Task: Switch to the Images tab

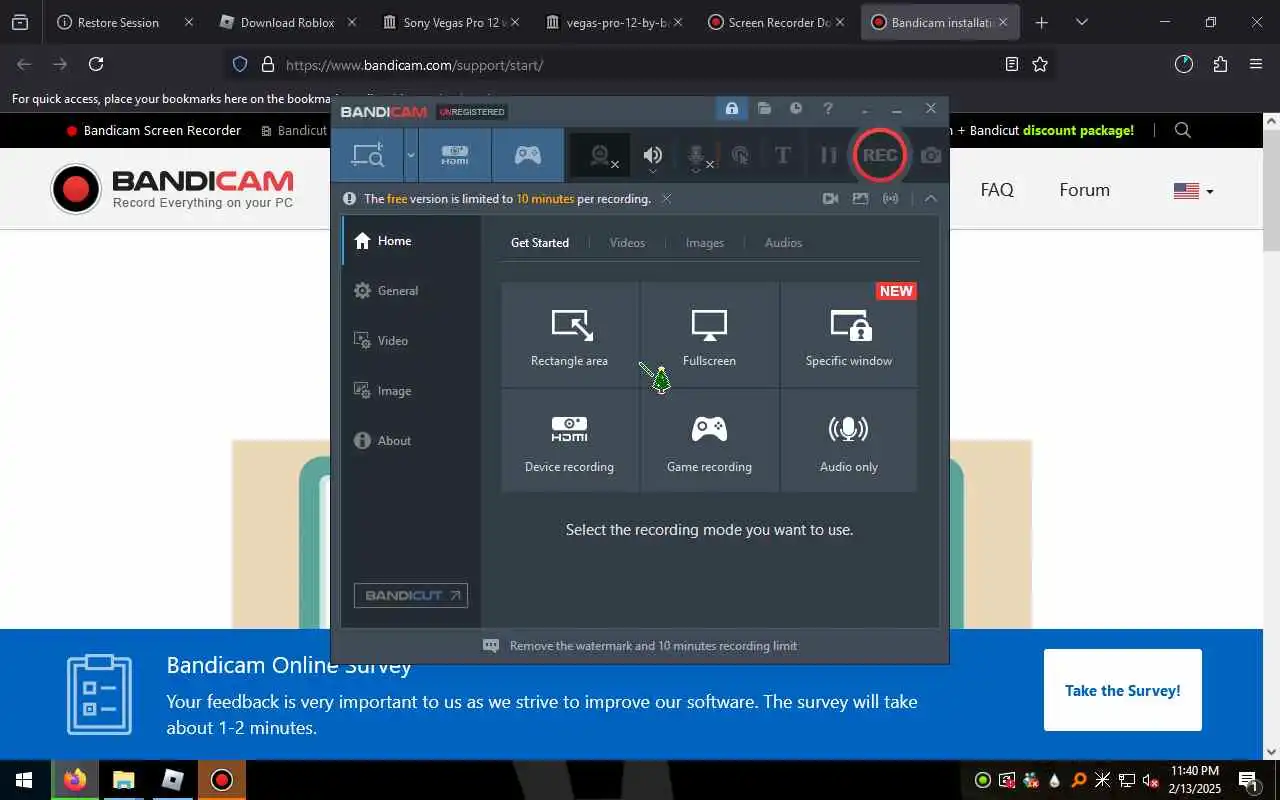Action: pyautogui.click(x=705, y=243)
